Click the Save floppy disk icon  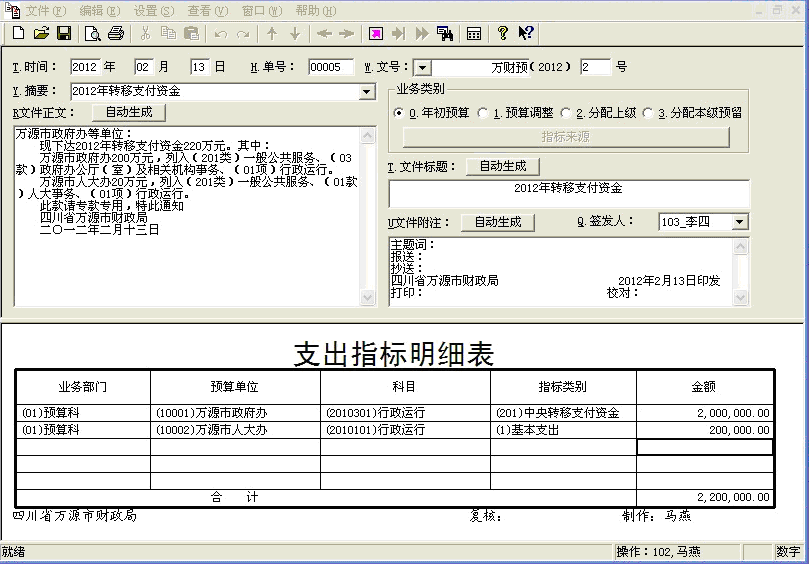coord(64,34)
